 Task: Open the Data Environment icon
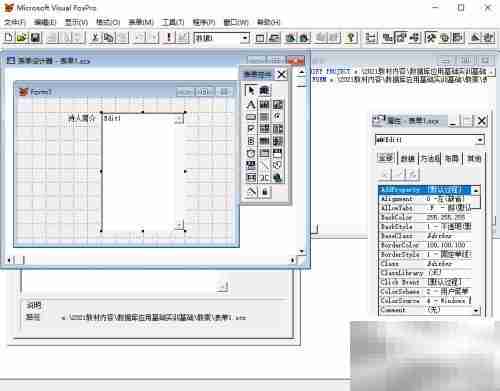coord(387,38)
